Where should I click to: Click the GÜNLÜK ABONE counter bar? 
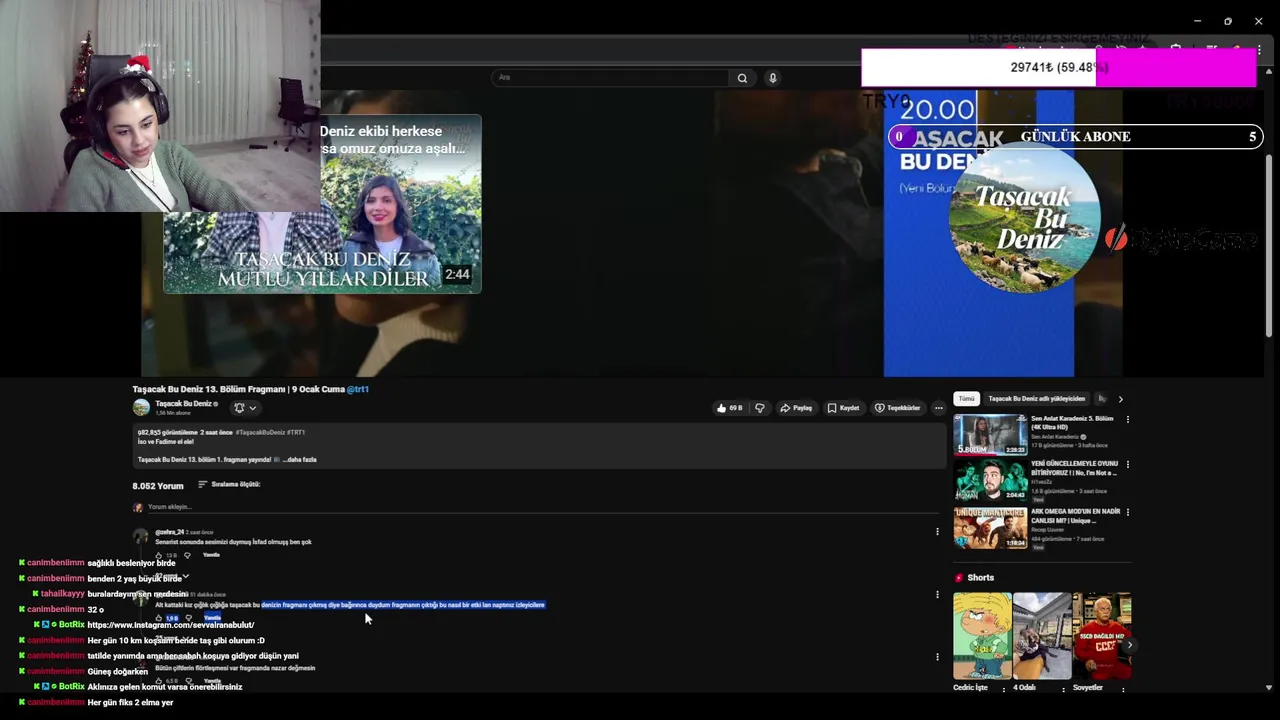click(x=1076, y=137)
